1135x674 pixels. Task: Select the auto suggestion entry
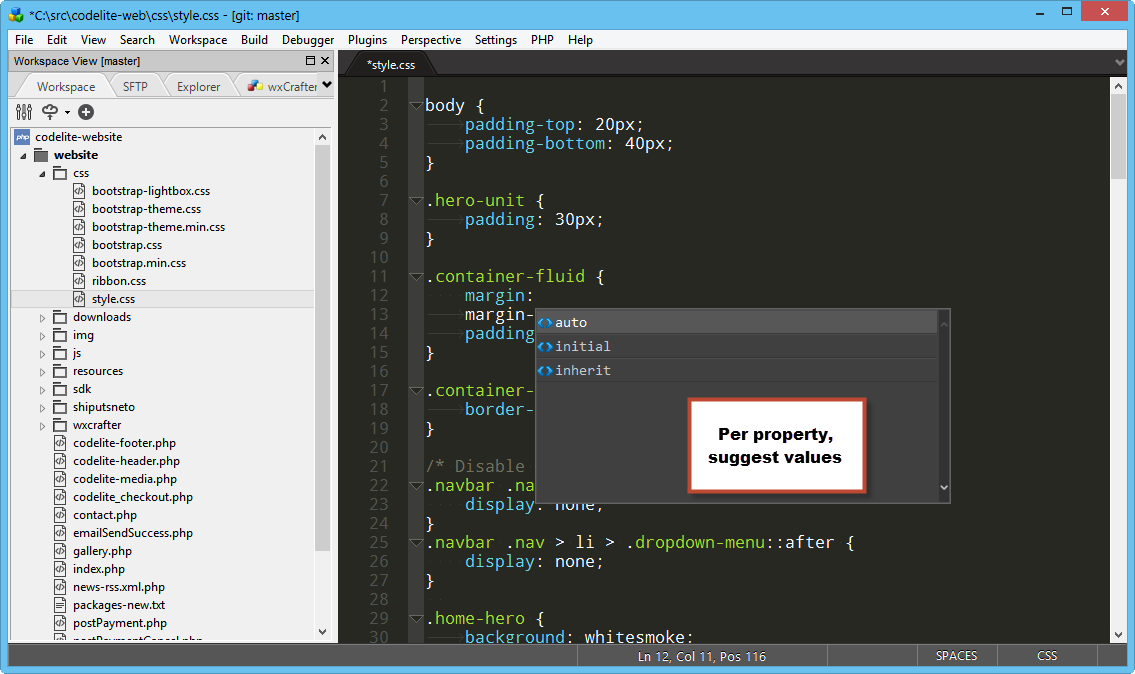tap(736, 323)
